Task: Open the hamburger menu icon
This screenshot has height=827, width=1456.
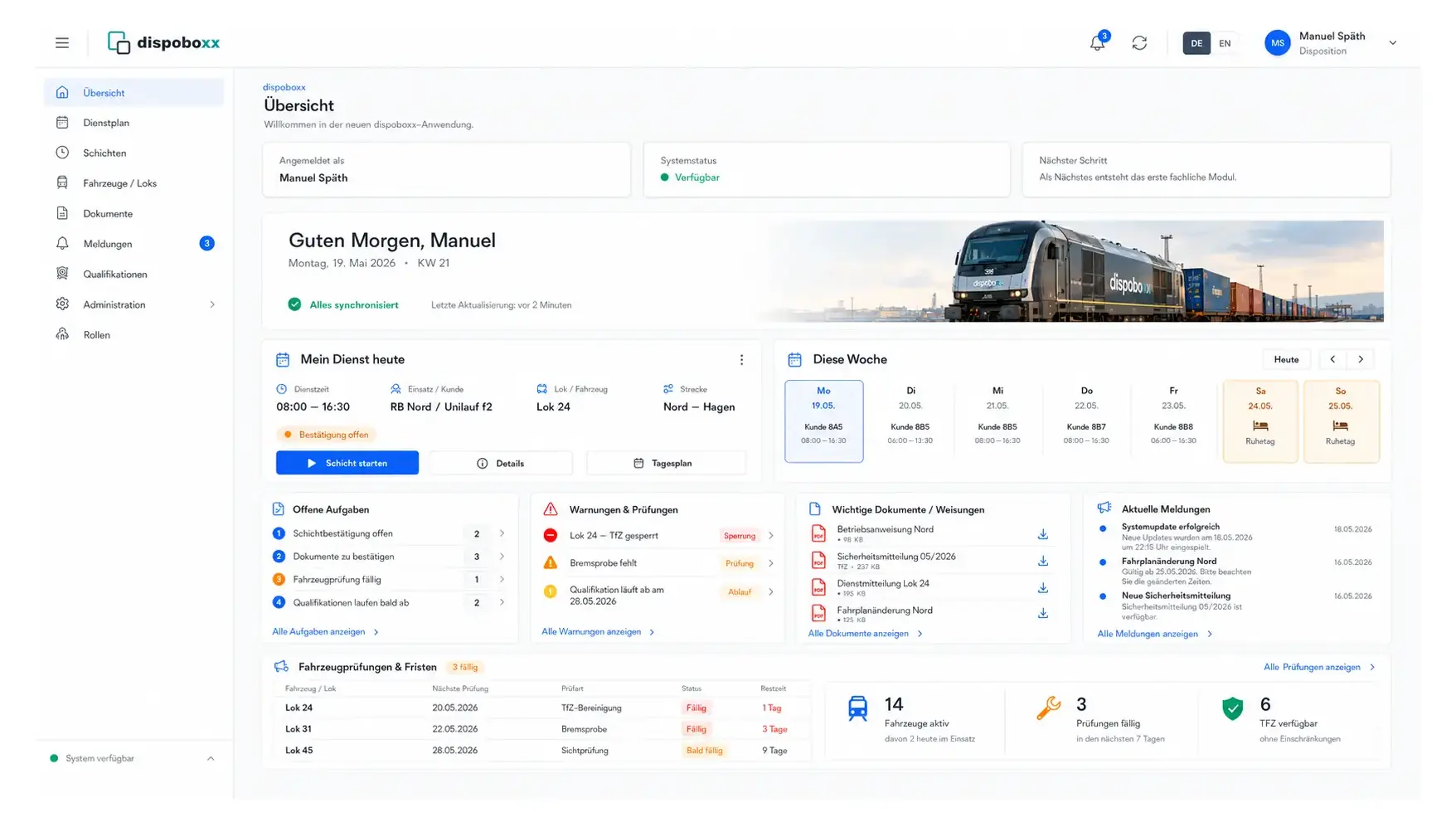Action: 62,42
